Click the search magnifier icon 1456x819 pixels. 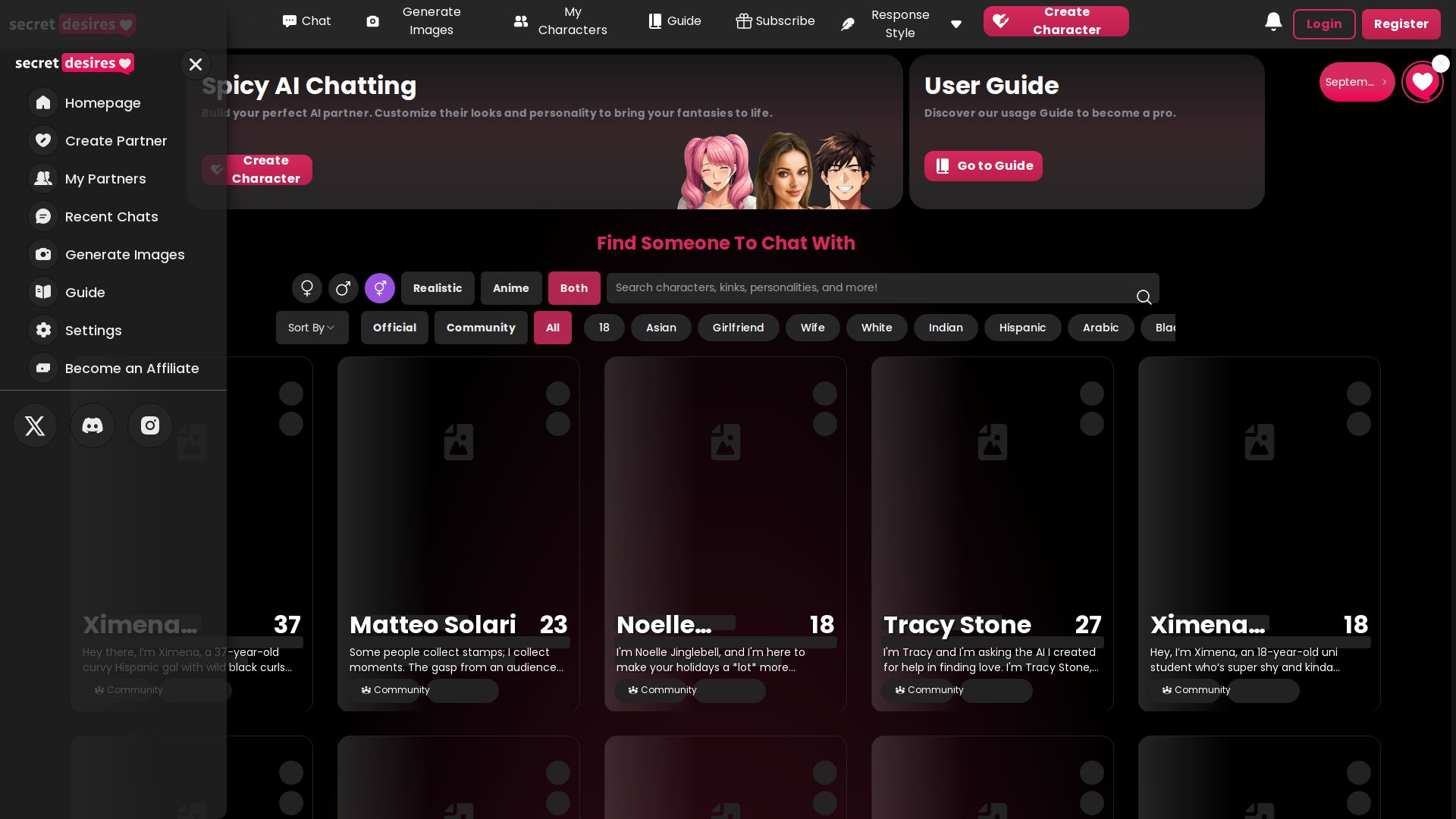tap(1144, 297)
